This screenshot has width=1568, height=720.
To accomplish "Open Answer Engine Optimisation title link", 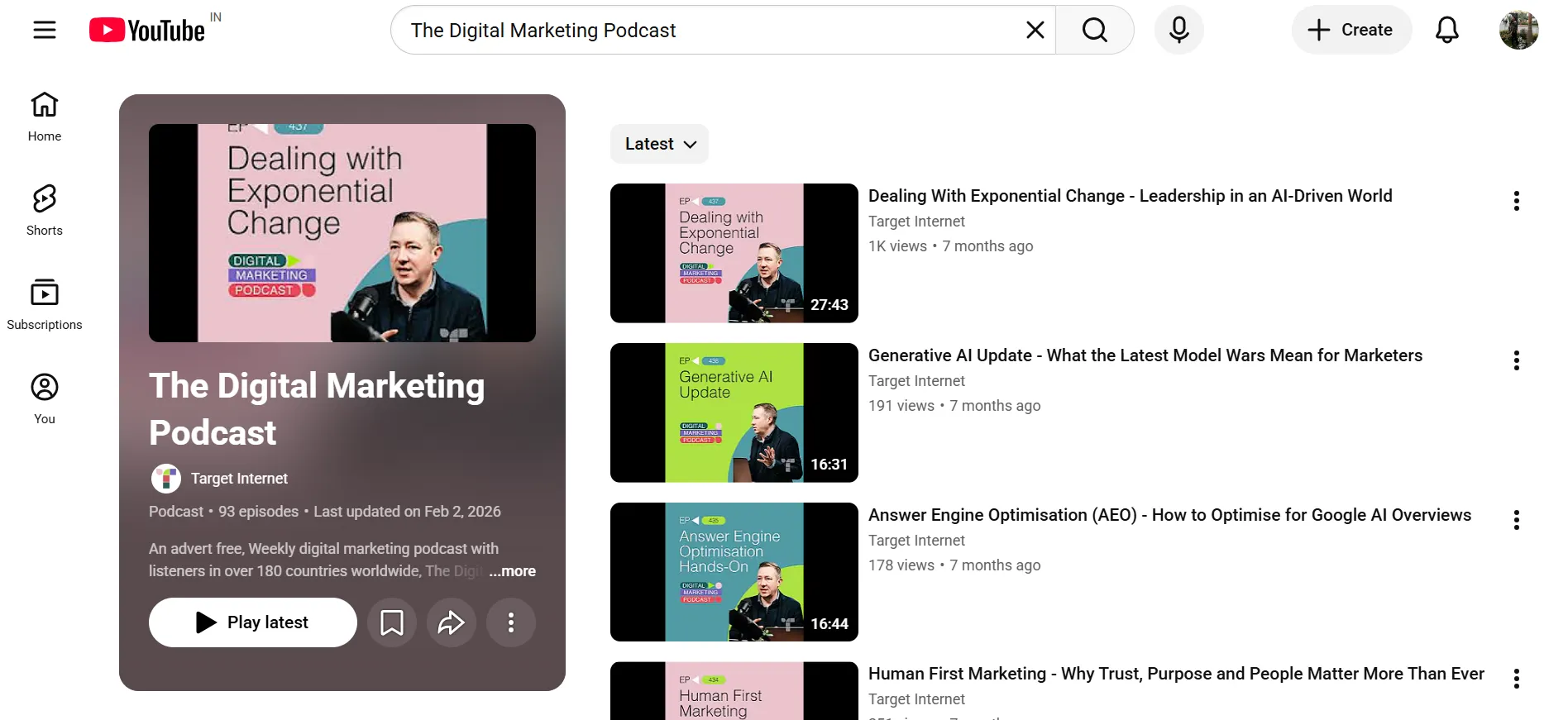I will click(x=1169, y=515).
